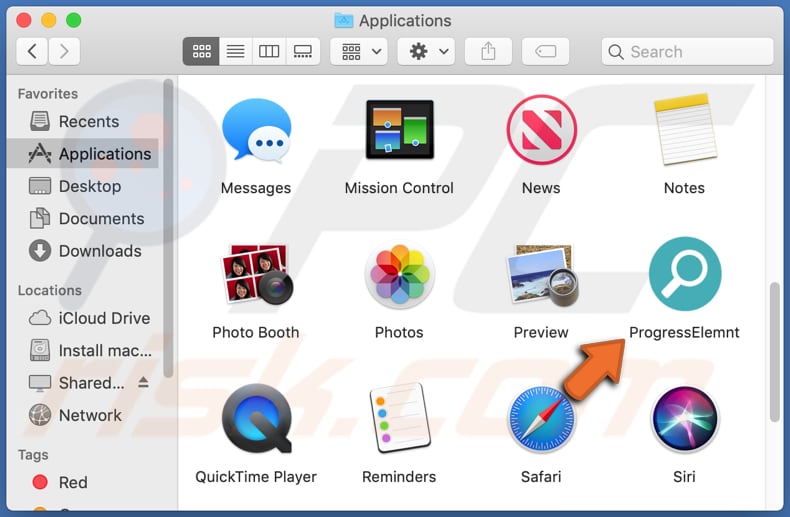Image resolution: width=790 pixels, height=517 pixels.
Task: Select Applications in the sidebar
Action: click(x=83, y=154)
